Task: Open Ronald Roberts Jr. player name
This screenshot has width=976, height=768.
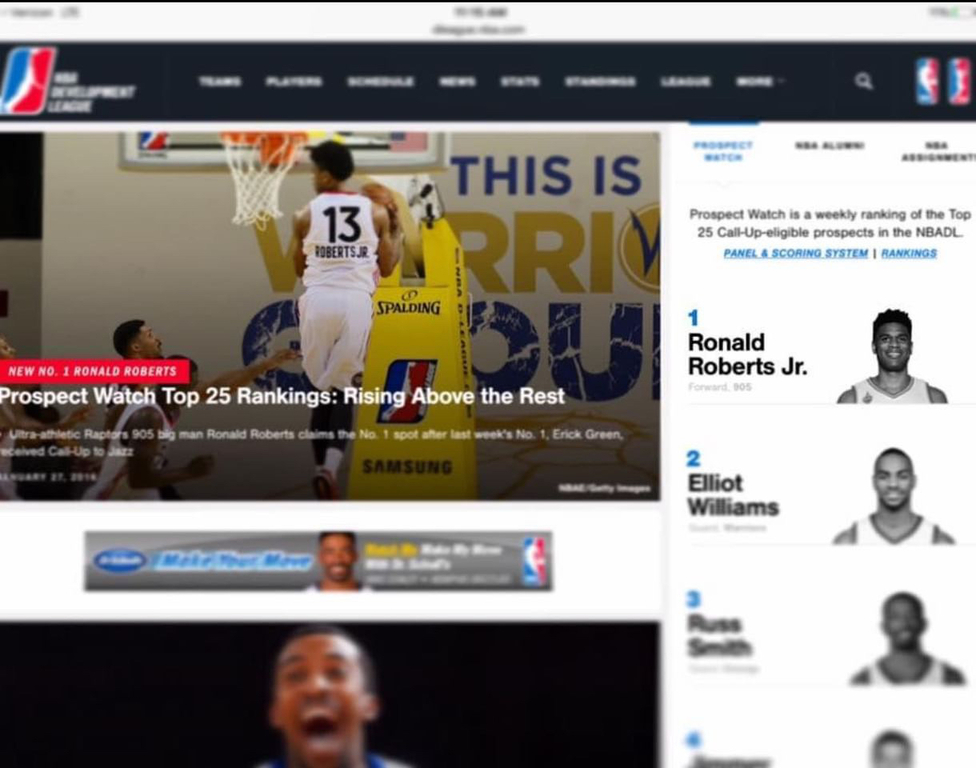Action: 747,354
